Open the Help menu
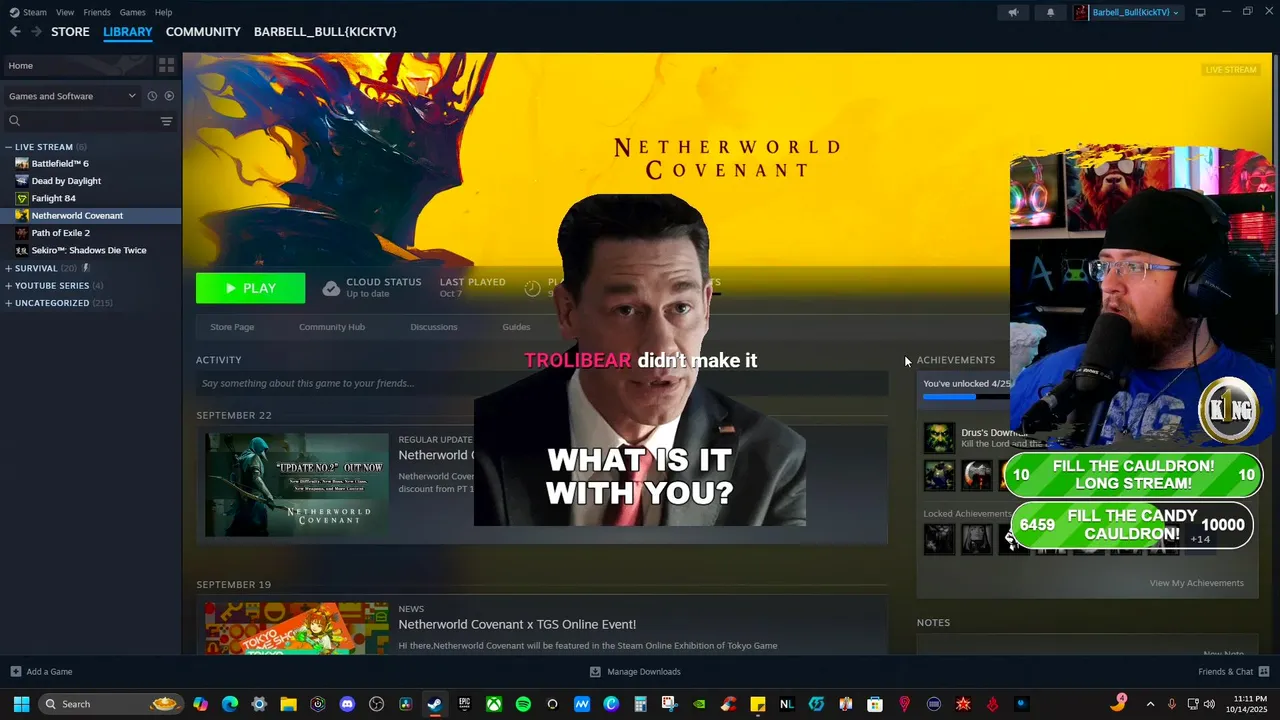The width and height of the screenshot is (1280, 720). (163, 12)
